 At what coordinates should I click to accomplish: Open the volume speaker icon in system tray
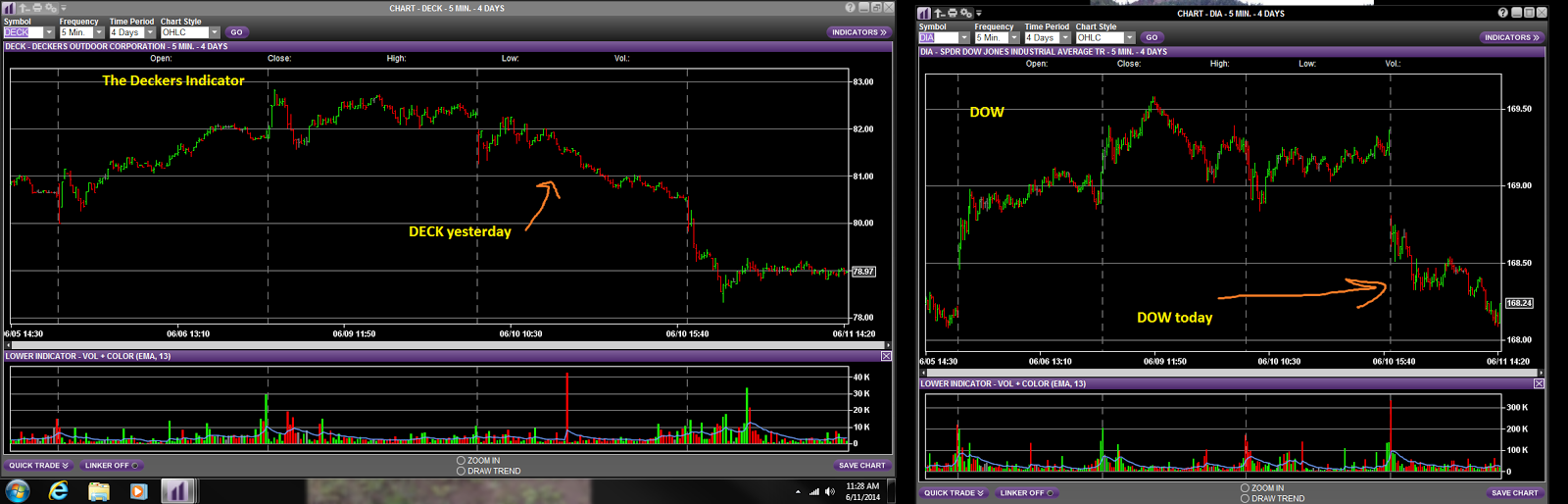tap(830, 491)
